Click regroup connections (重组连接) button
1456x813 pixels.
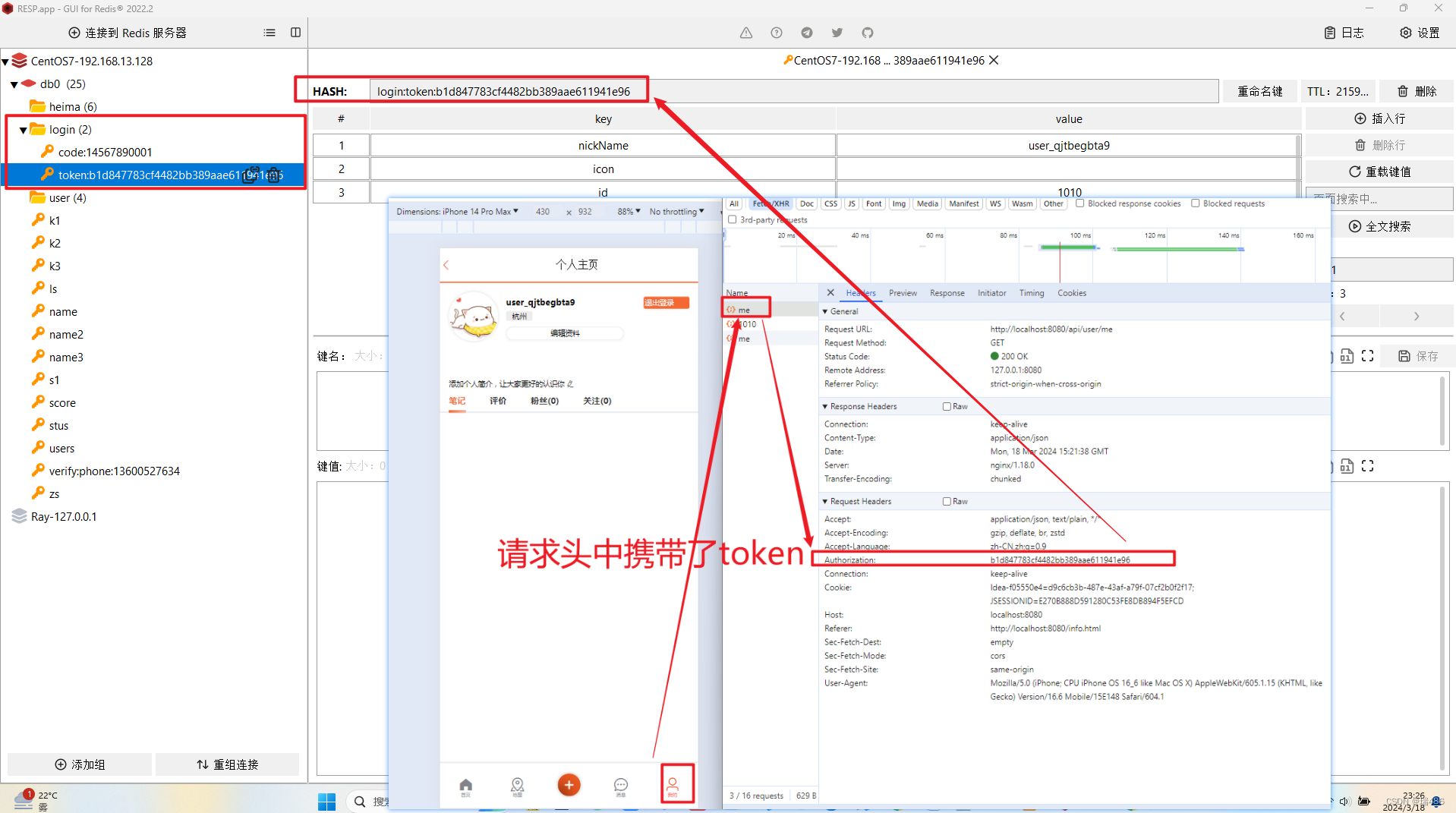tap(227, 764)
